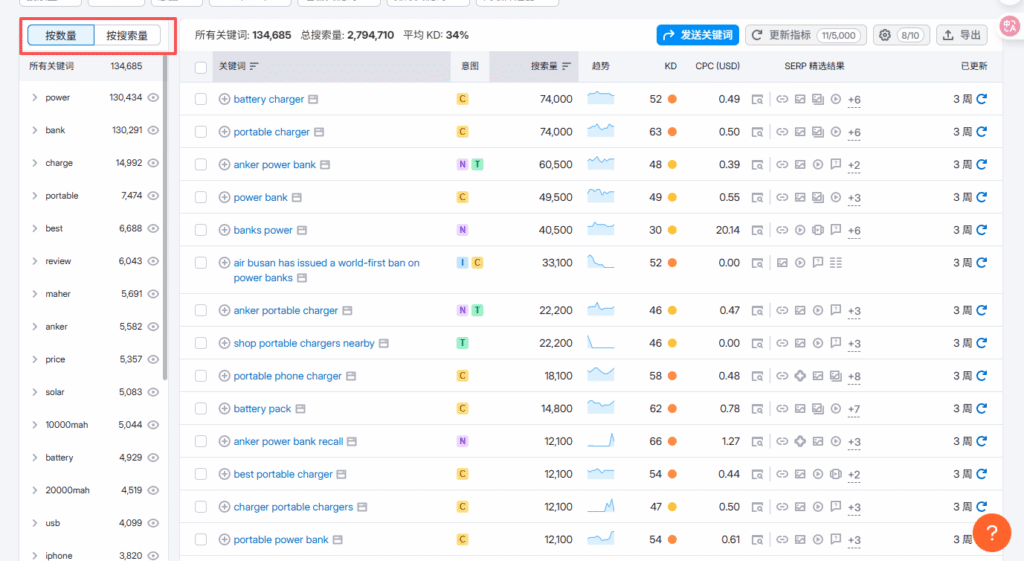
Task: Tick the checkbox for battery charger keyword
Action: click(201, 99)
